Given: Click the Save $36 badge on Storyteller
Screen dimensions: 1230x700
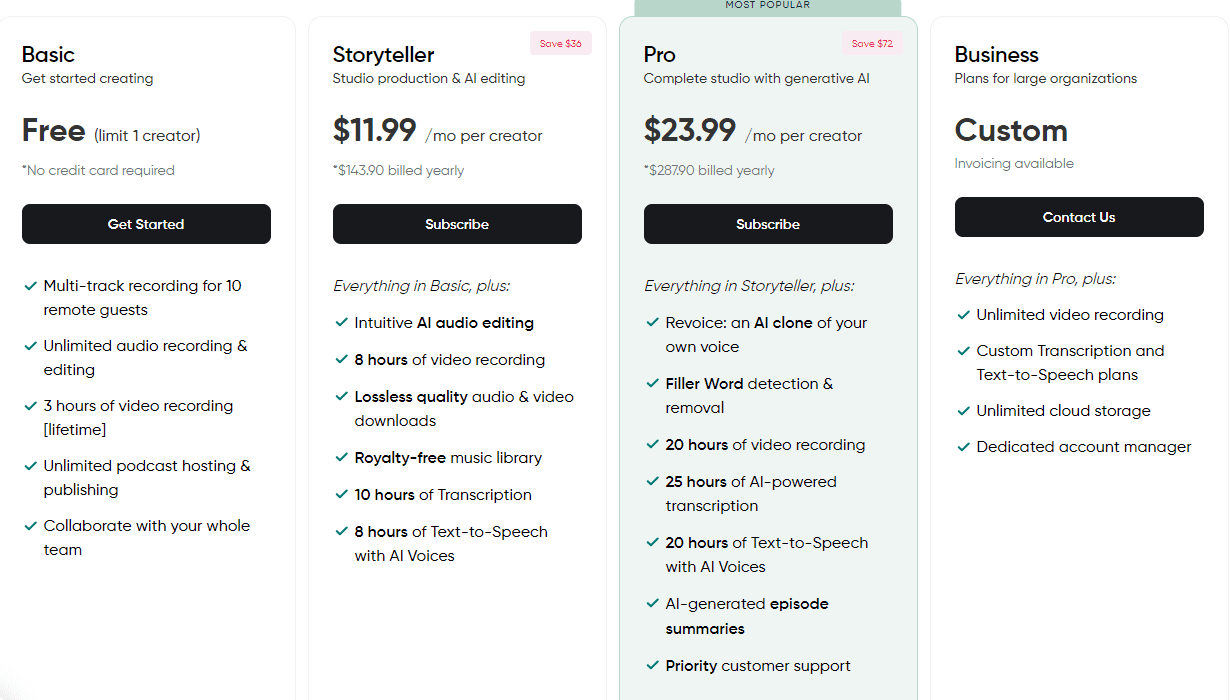Looking at the screenshot, I should click(x=561, y=44).
